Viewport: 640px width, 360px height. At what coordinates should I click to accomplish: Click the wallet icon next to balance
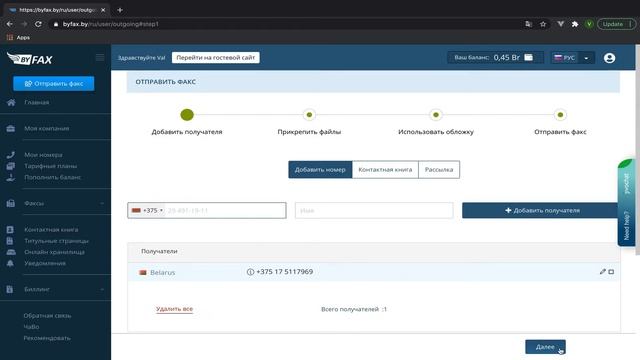point(529,58)
